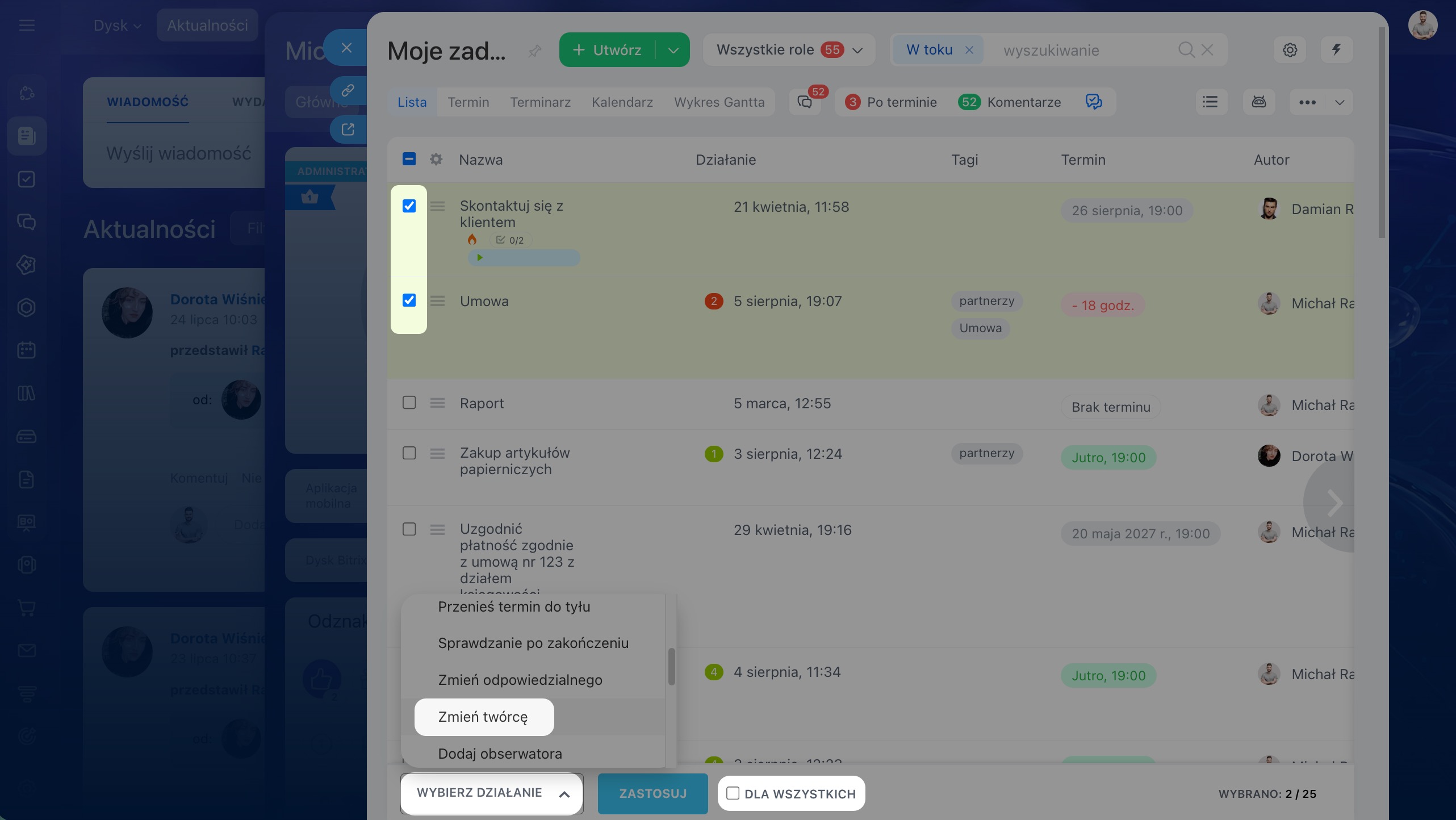Open the Wybierz działanie dropdown
The image size is (1456, 820).
(492, 793)
